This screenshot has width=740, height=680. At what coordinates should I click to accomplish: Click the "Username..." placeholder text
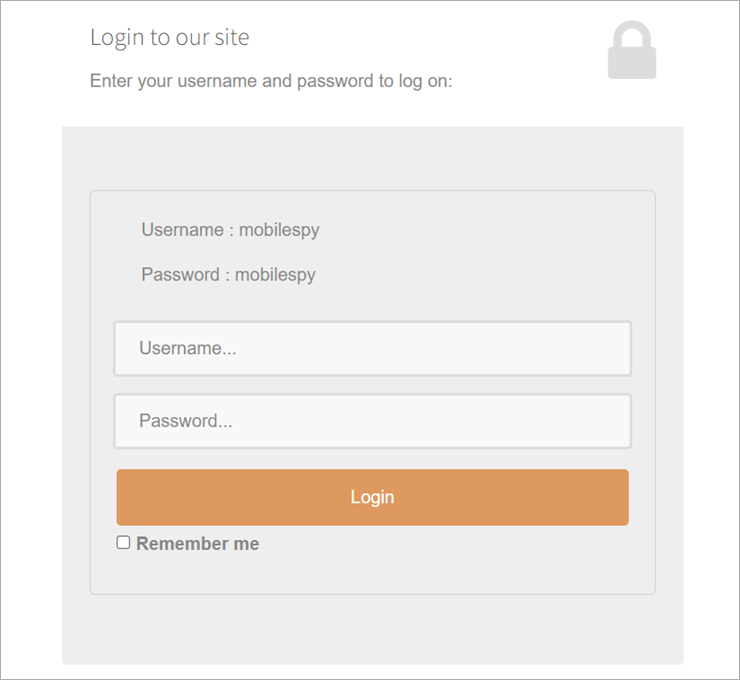187,348
